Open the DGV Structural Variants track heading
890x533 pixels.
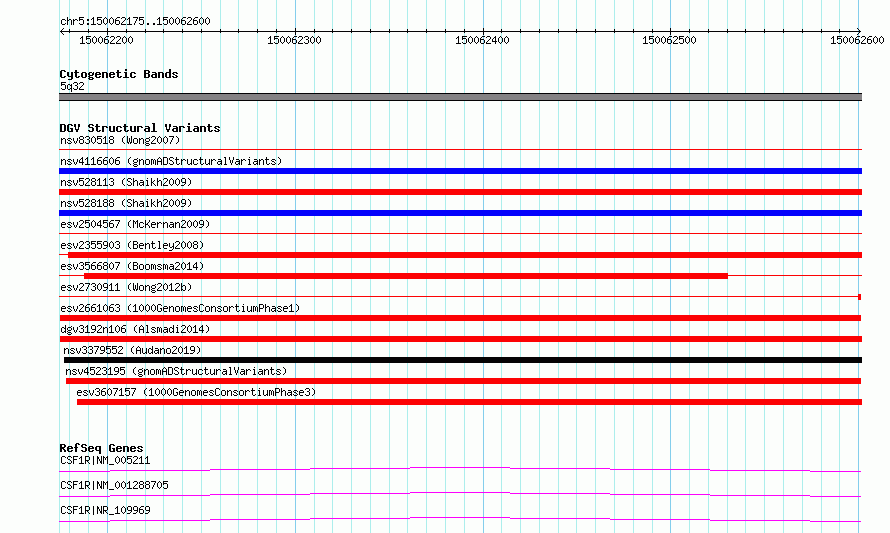coord(140,128)
